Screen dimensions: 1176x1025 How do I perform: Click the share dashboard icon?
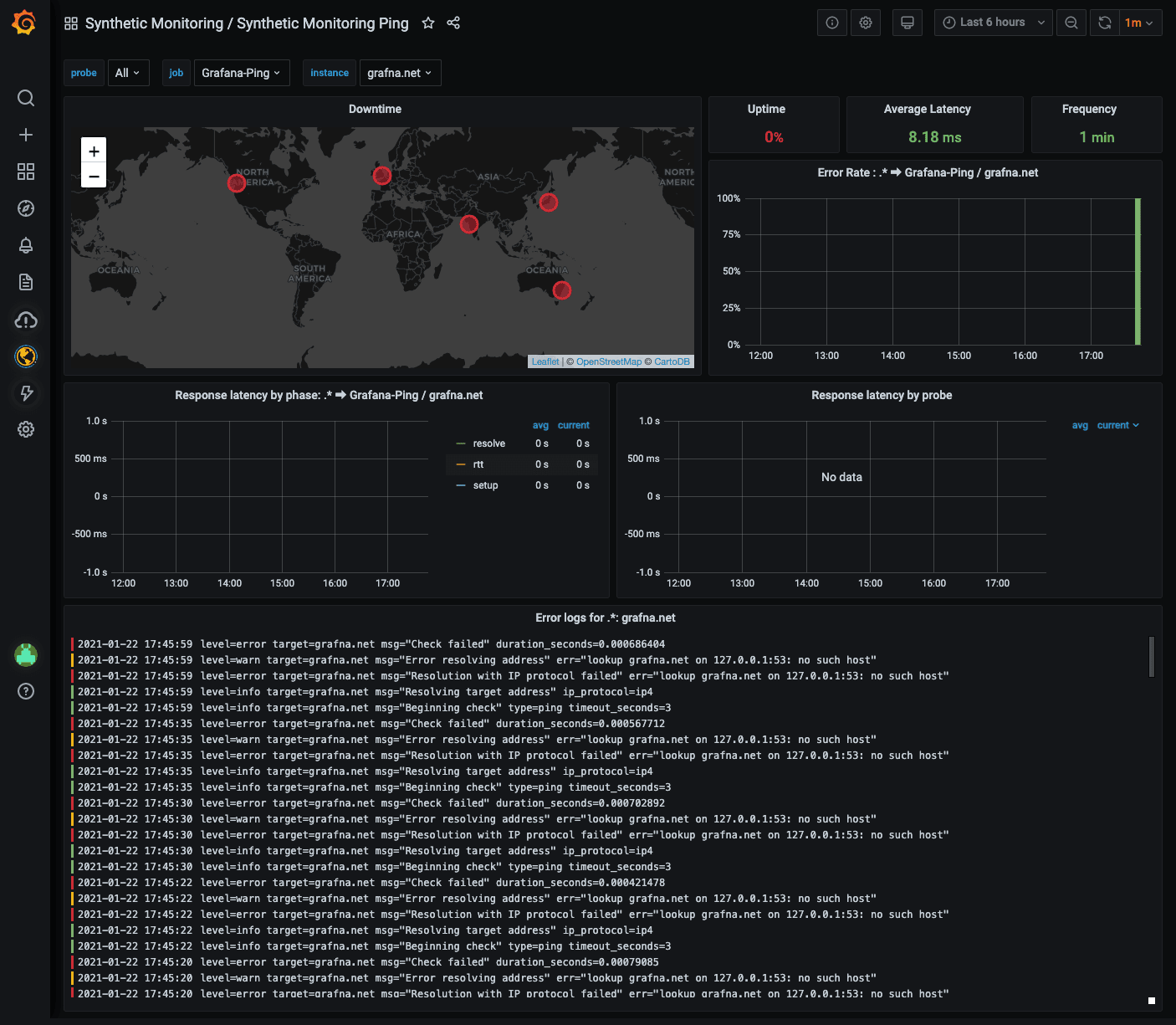[453, 23]
